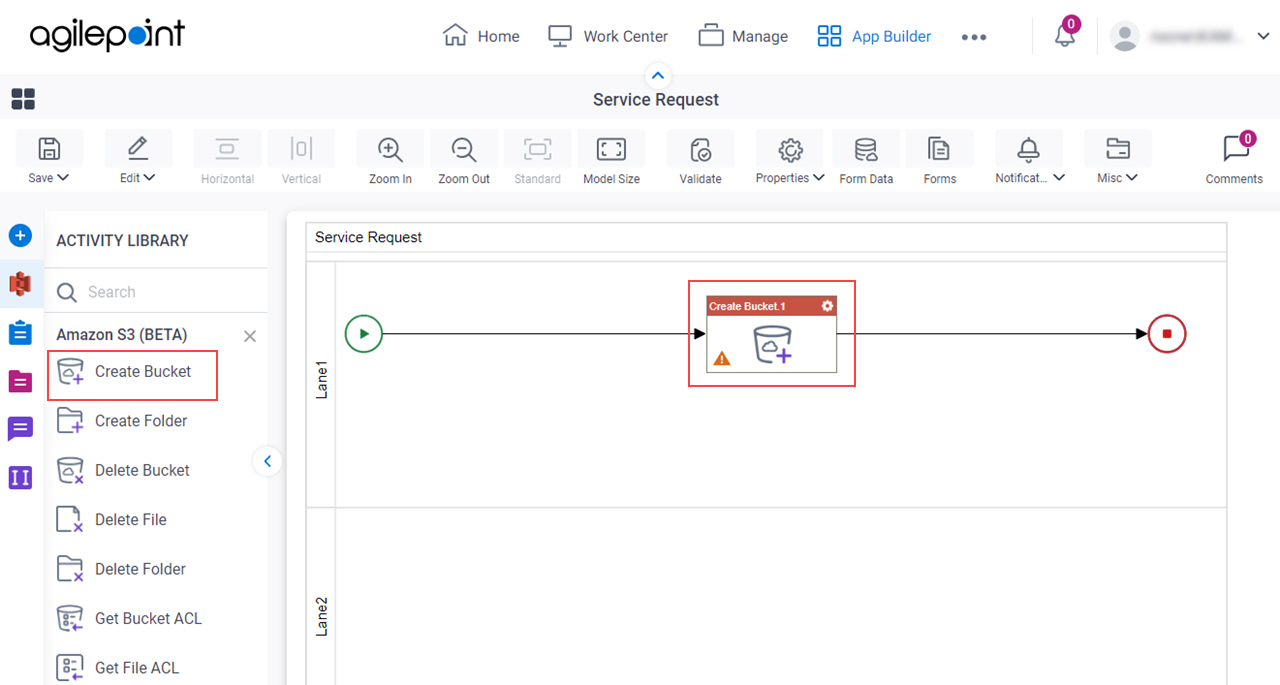
Task: Select the Zoom In tool
Action: pos(389,155)
